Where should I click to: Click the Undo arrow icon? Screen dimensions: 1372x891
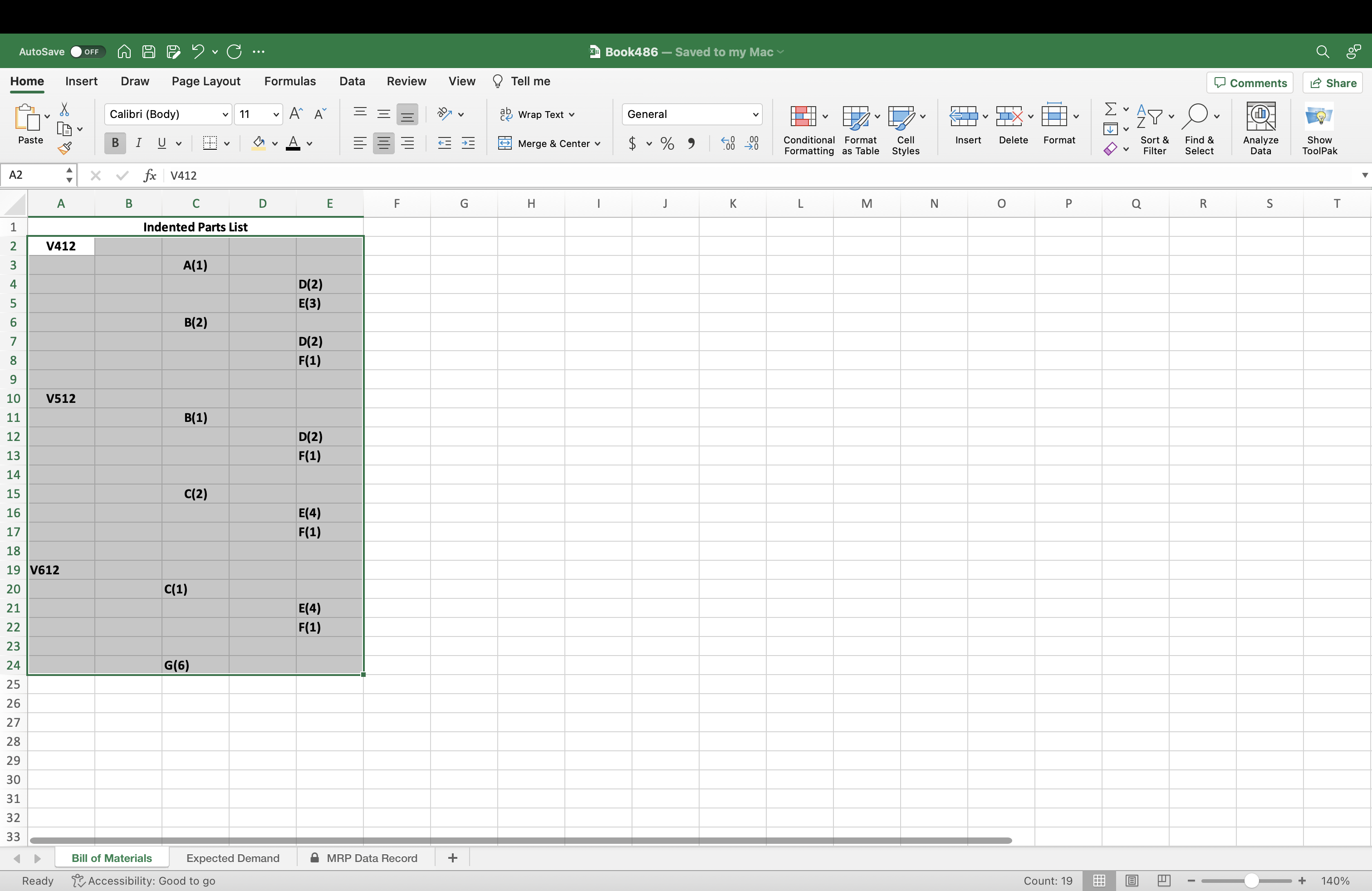198,51
